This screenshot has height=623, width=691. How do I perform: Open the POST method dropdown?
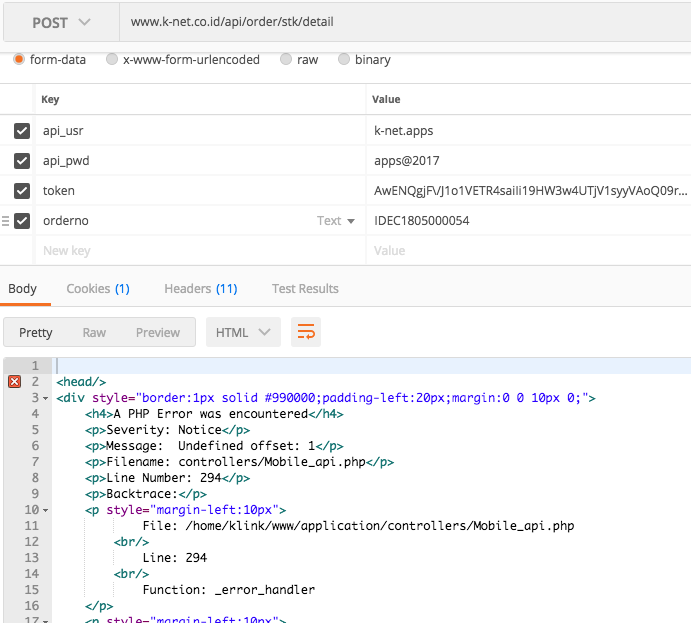point(60,22)
